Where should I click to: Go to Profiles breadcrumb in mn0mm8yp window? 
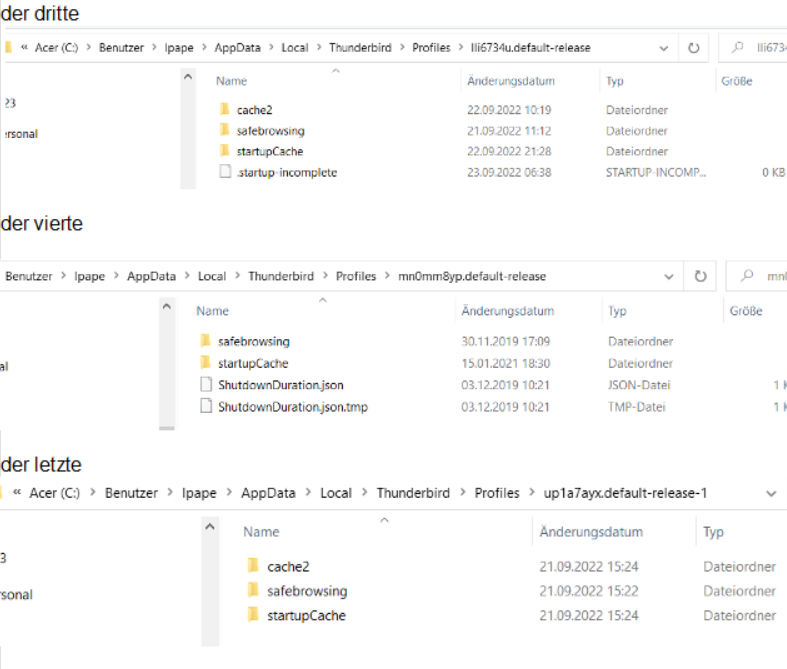[355, 276]
